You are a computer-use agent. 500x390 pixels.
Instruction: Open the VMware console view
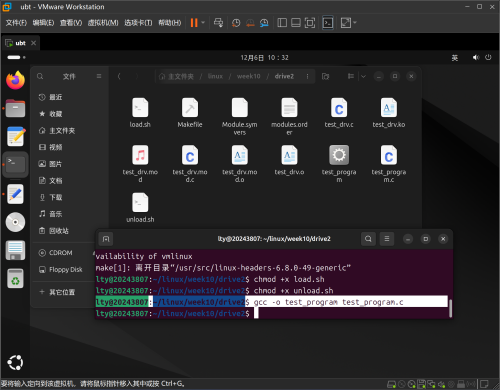pos(328,23)
